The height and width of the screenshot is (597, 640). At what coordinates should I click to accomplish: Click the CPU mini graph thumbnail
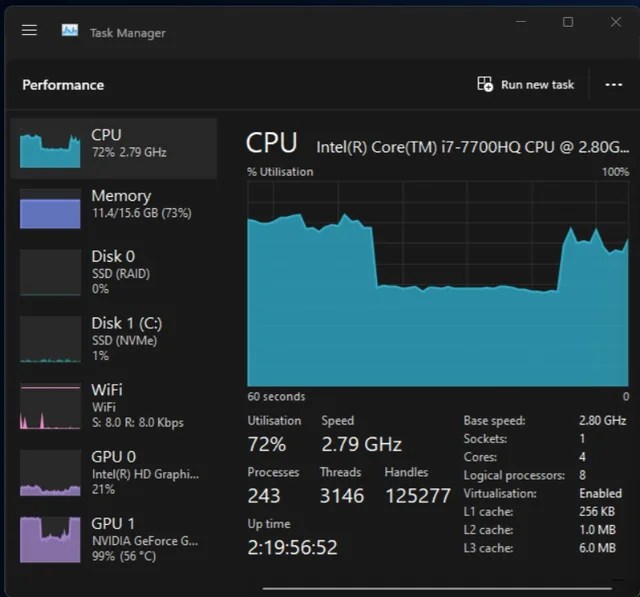pyautogui.click(x=50, y=149)
